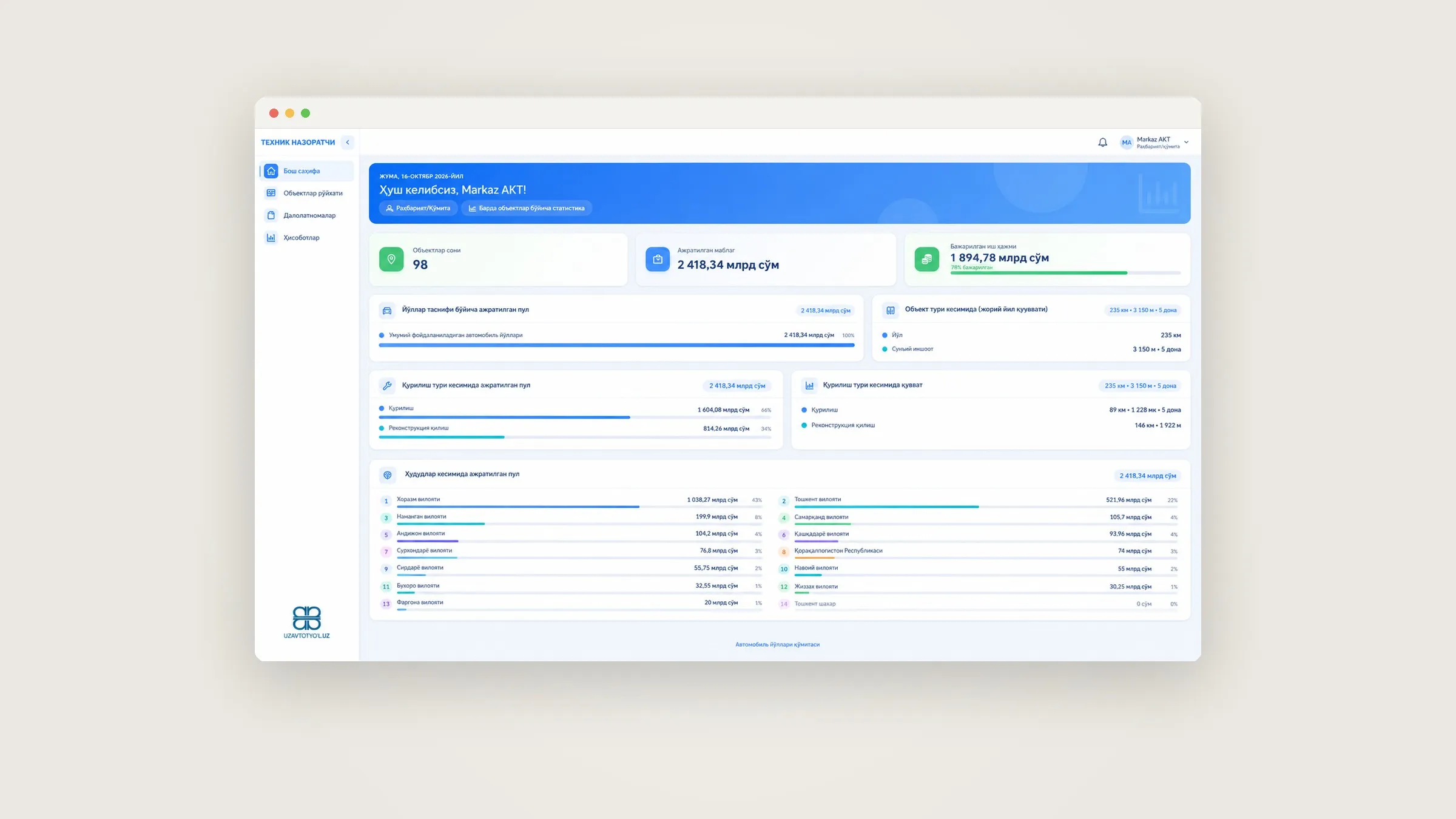Click the car icon of Йўллар таснифи card
The height and width of the screenshot is (819, 1456).
[x=387, y=311]
